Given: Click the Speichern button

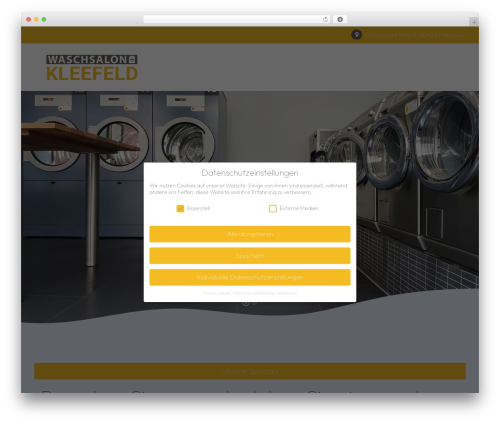Looking at the screenshot, I should (250, 256).
